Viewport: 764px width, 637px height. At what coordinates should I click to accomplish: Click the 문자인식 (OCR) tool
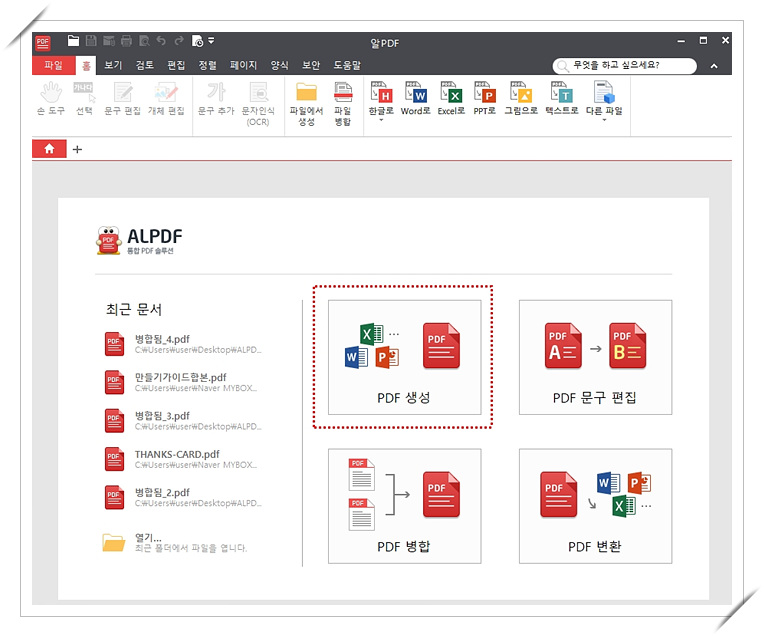[258, 104]
